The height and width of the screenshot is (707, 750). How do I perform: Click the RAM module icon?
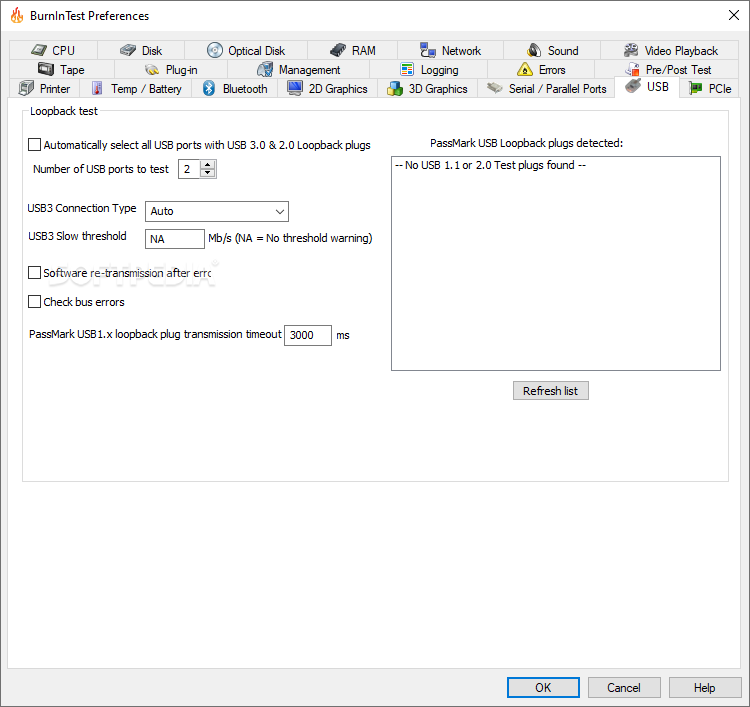[338, 50]
